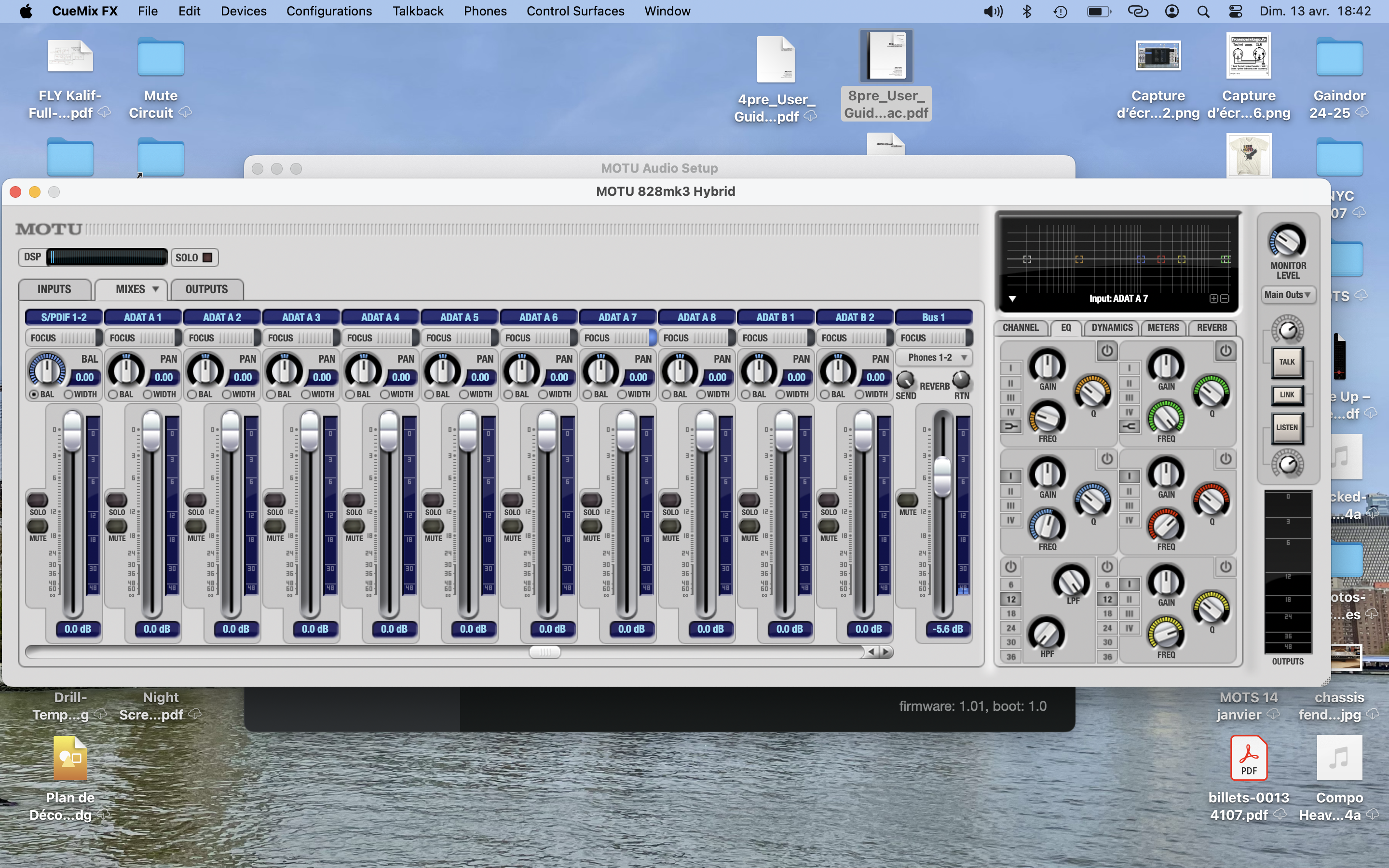The width and height of the screenshot is (1389, 868).
Task: Toggle power on the red EQ band
Action: [x=1226, y=459]
